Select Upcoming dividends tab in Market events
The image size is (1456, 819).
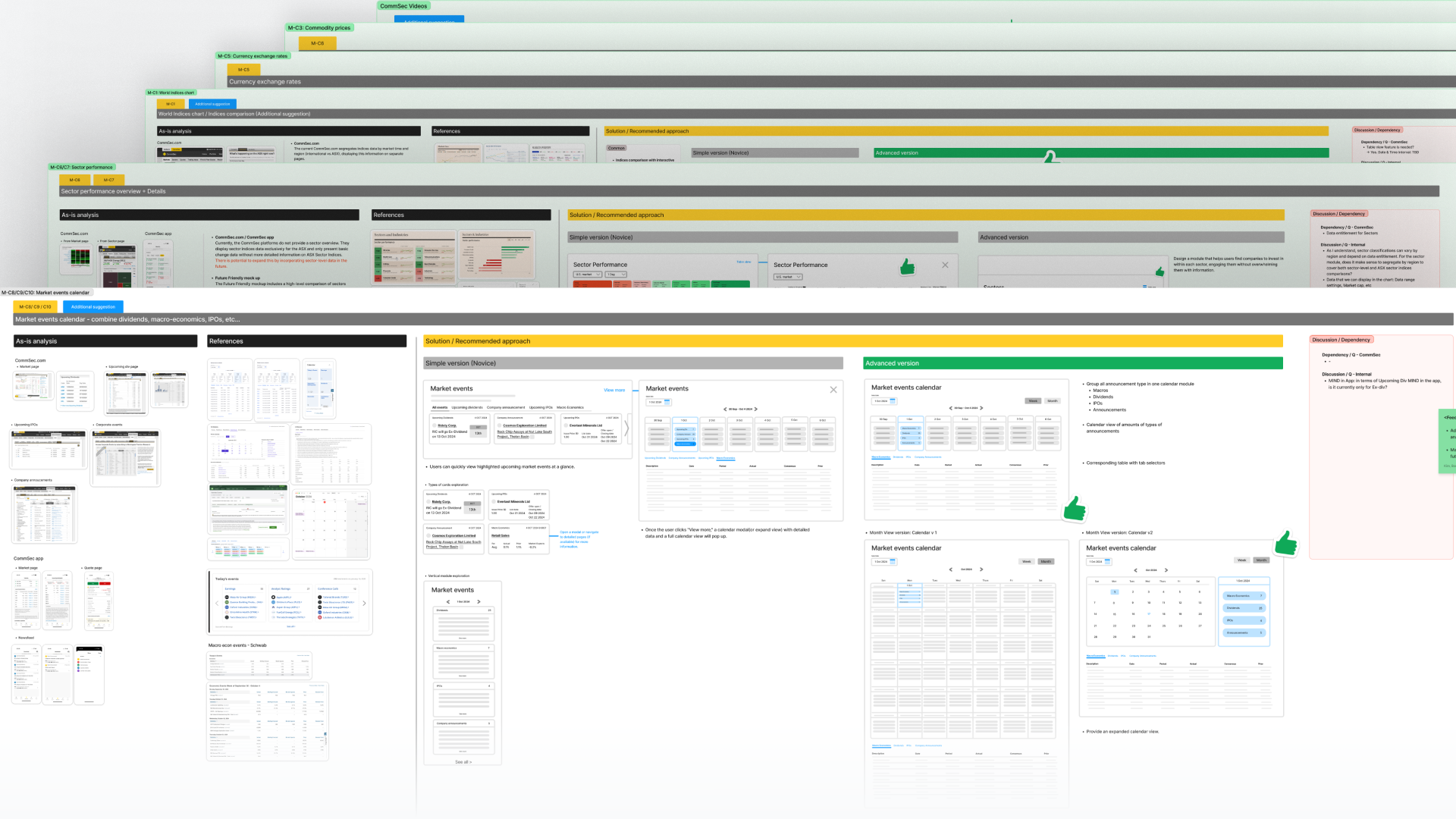coord(466,408)
